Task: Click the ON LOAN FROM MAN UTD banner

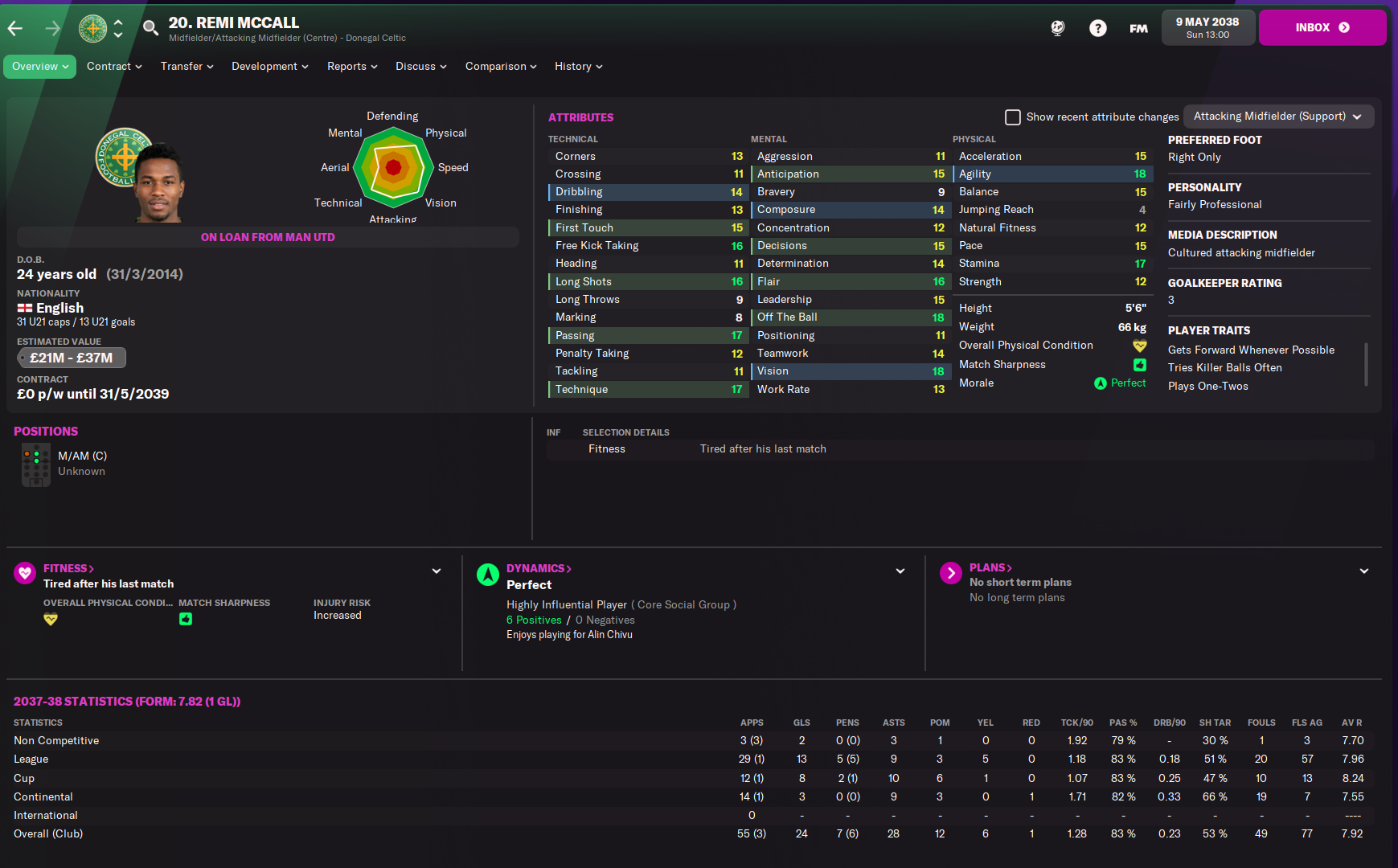Action: click(268, 237)
